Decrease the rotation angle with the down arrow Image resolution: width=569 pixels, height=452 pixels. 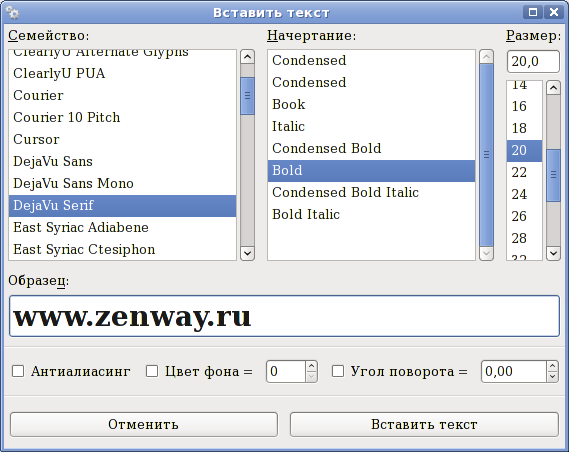[552, 377]
